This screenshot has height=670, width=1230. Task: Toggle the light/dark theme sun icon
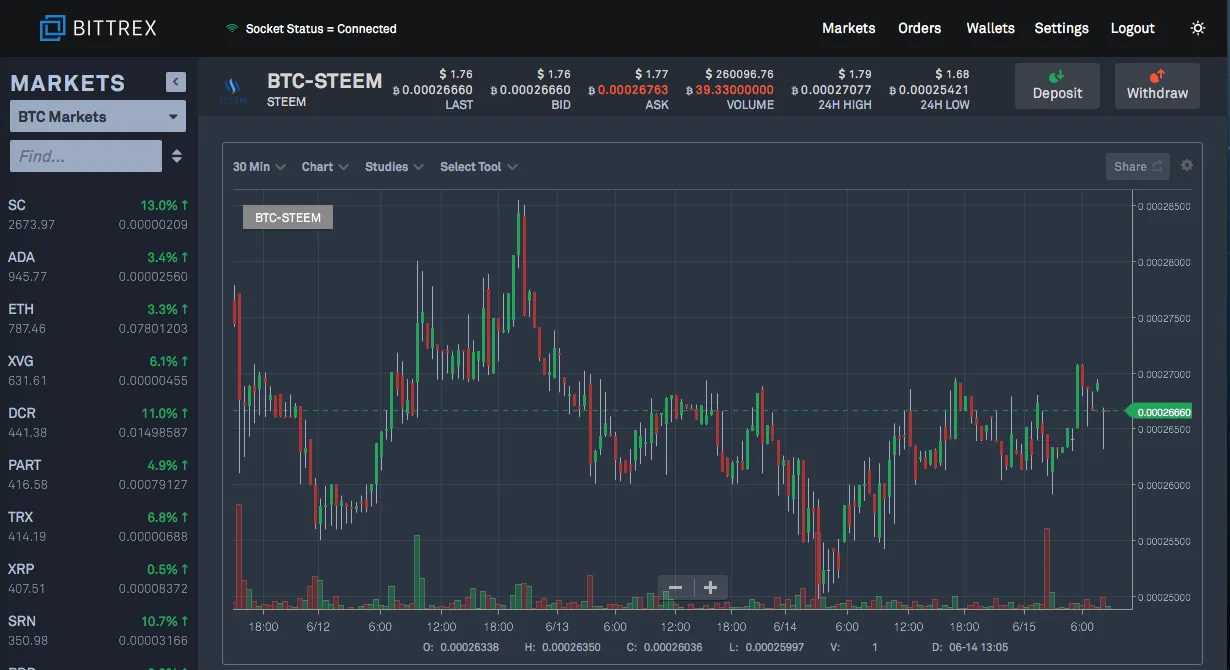(x=1198, y=28)
